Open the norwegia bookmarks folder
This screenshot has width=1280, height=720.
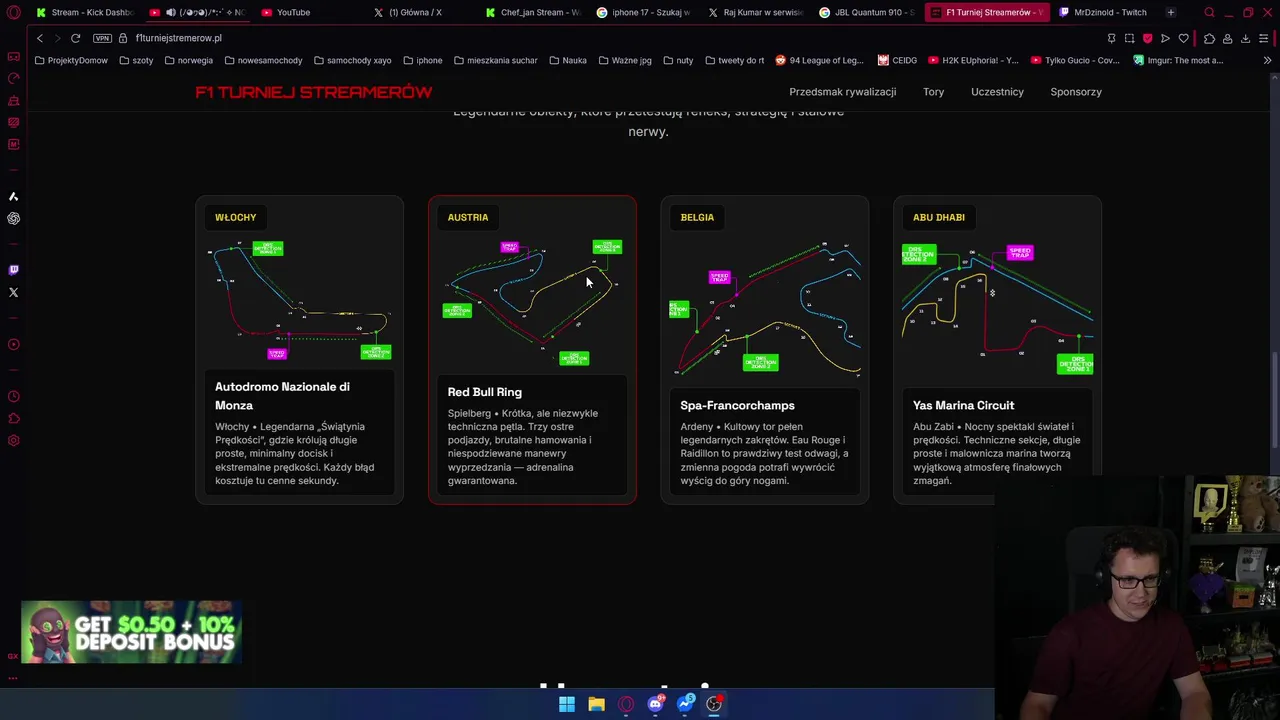tap(189, 60)
